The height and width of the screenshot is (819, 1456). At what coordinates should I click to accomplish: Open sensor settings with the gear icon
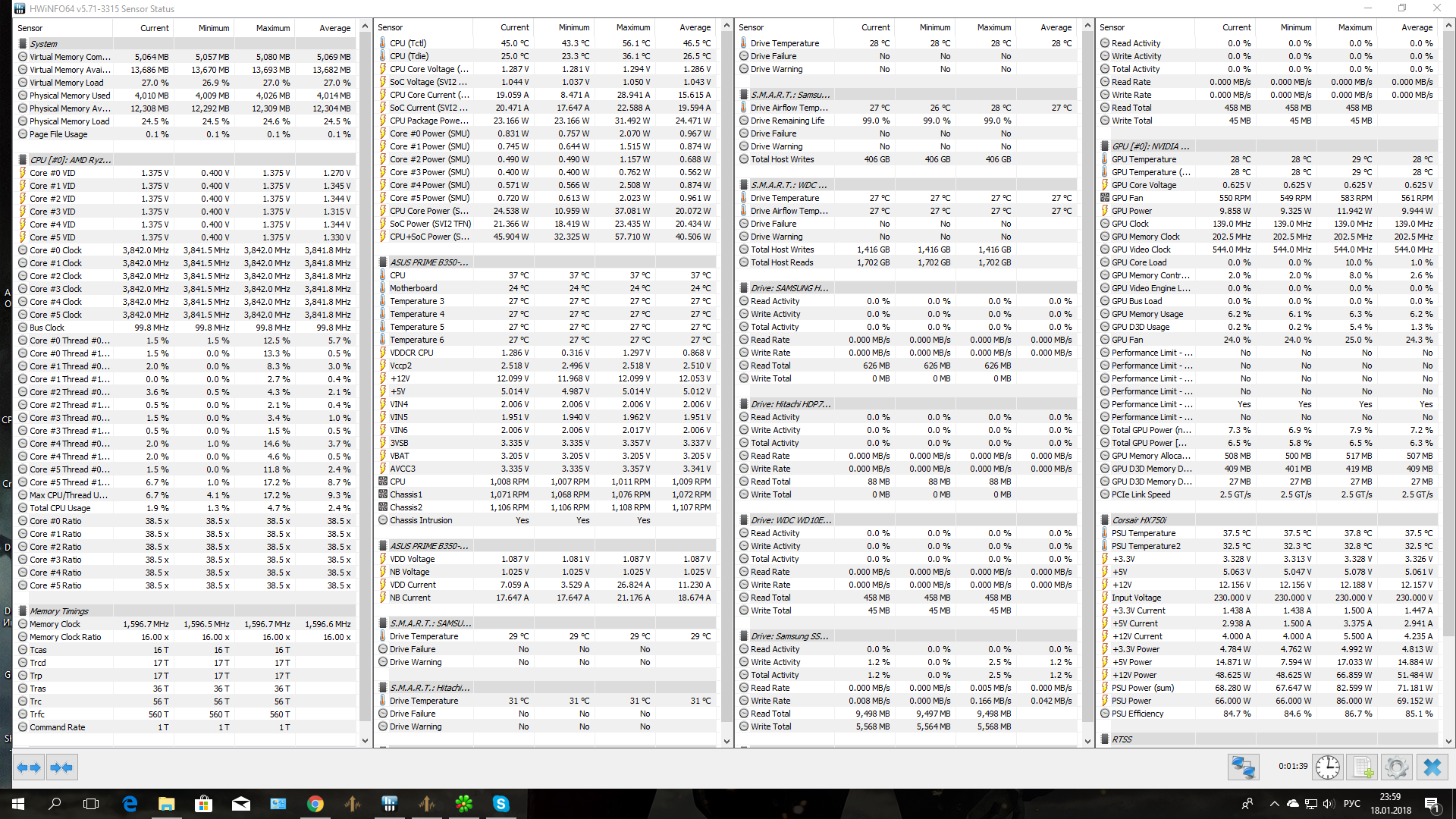(1396, 767)
